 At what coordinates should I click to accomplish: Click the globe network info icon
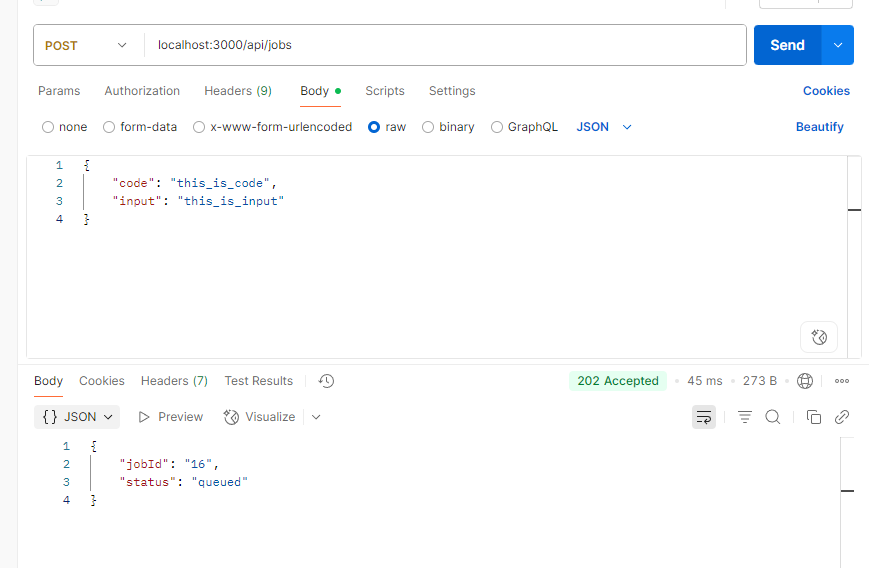click(805, 381)
